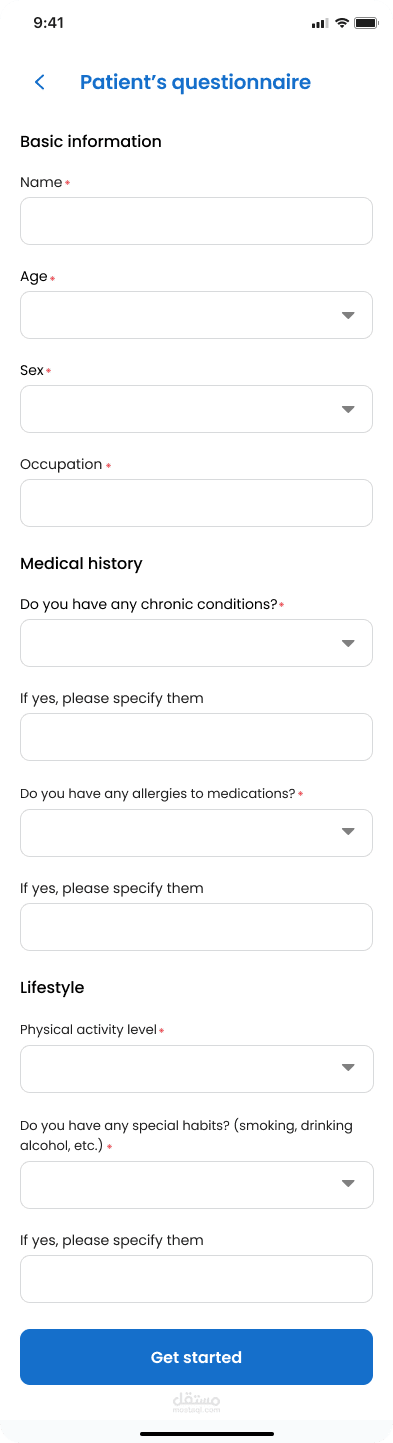Tap the Get started button

tap(196, 1357)
